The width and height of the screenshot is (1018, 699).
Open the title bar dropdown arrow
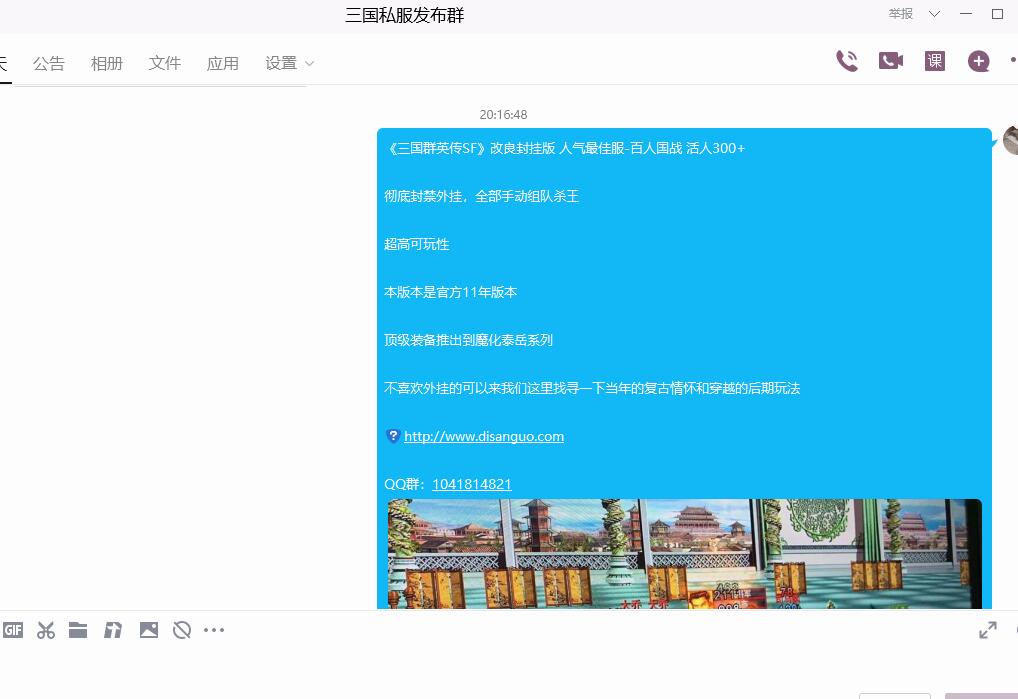coord(934,14)
